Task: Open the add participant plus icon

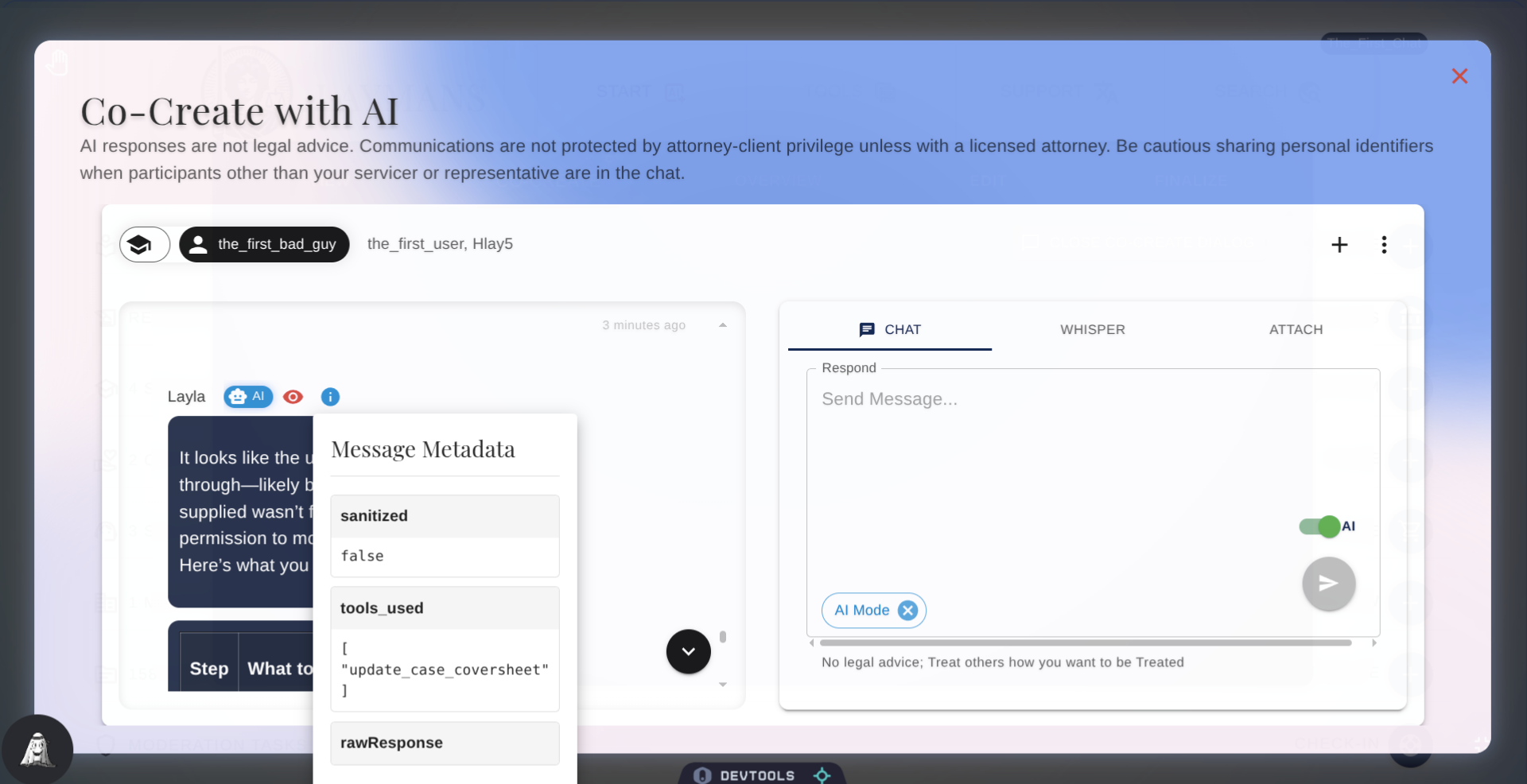Action: 1340,244
